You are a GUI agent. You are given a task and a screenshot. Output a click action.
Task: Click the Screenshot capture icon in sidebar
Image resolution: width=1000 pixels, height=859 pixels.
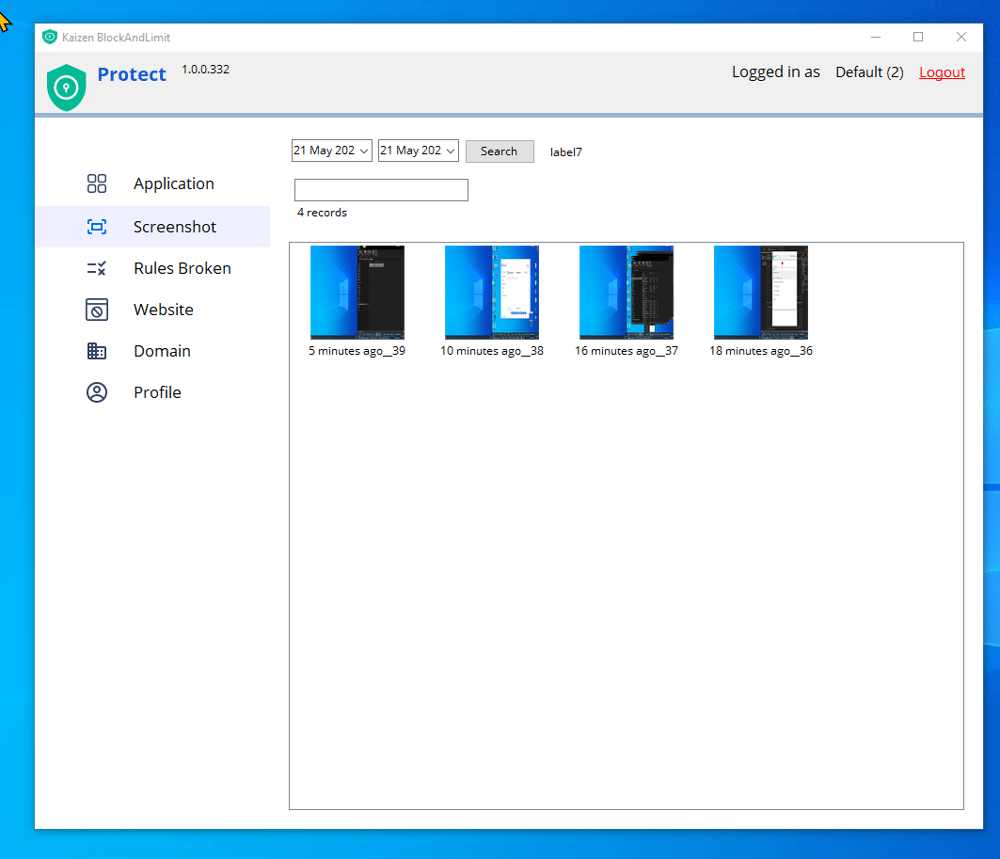[x=97, y=227]
